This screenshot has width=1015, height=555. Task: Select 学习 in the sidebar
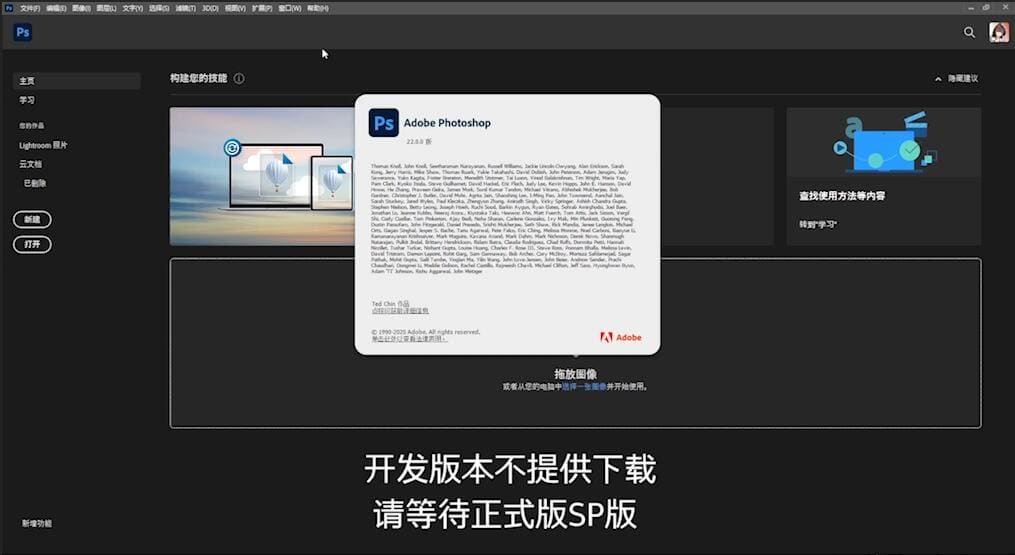pos(27,100)
